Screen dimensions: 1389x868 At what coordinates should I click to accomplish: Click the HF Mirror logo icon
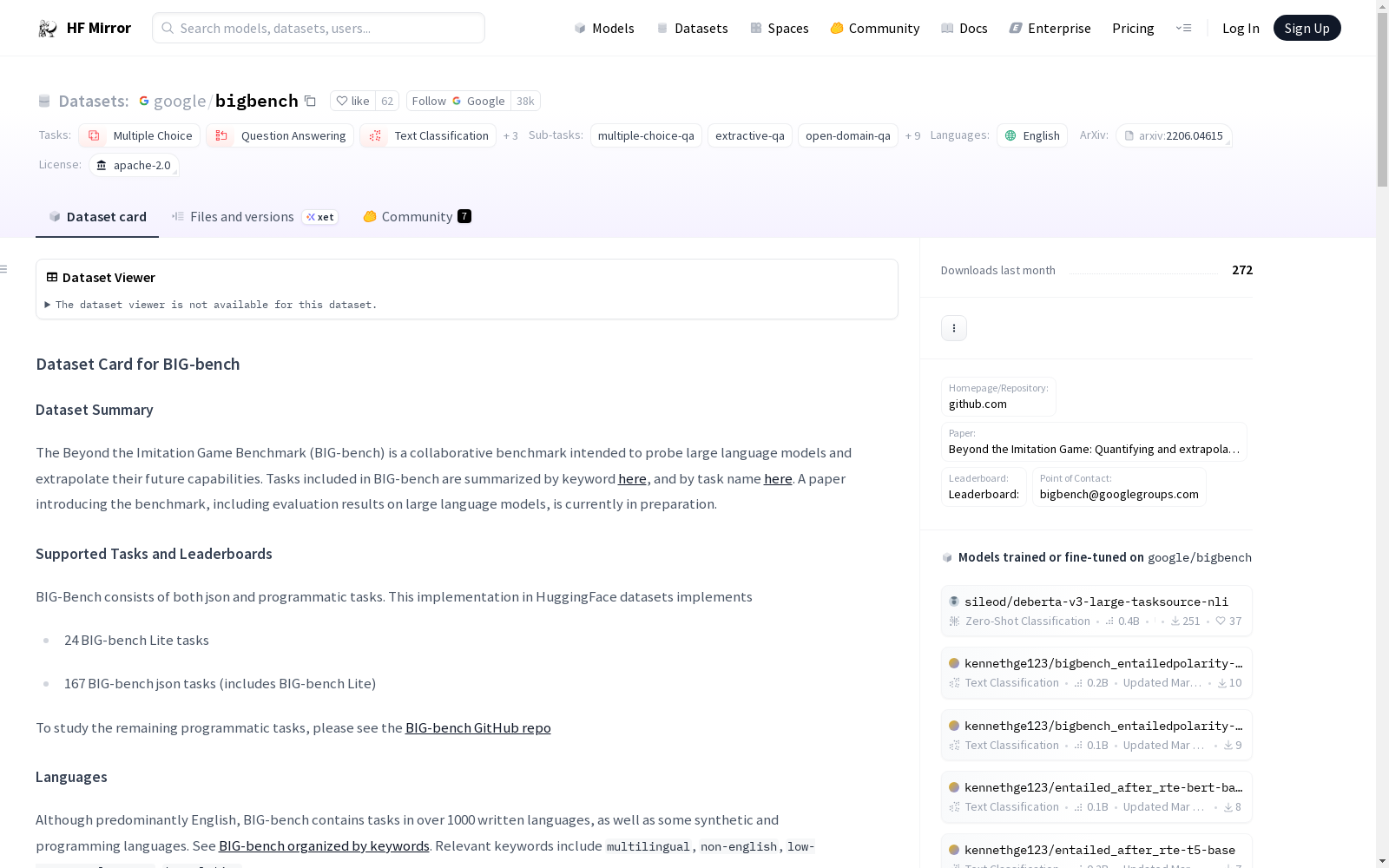(x=48, y=29)
